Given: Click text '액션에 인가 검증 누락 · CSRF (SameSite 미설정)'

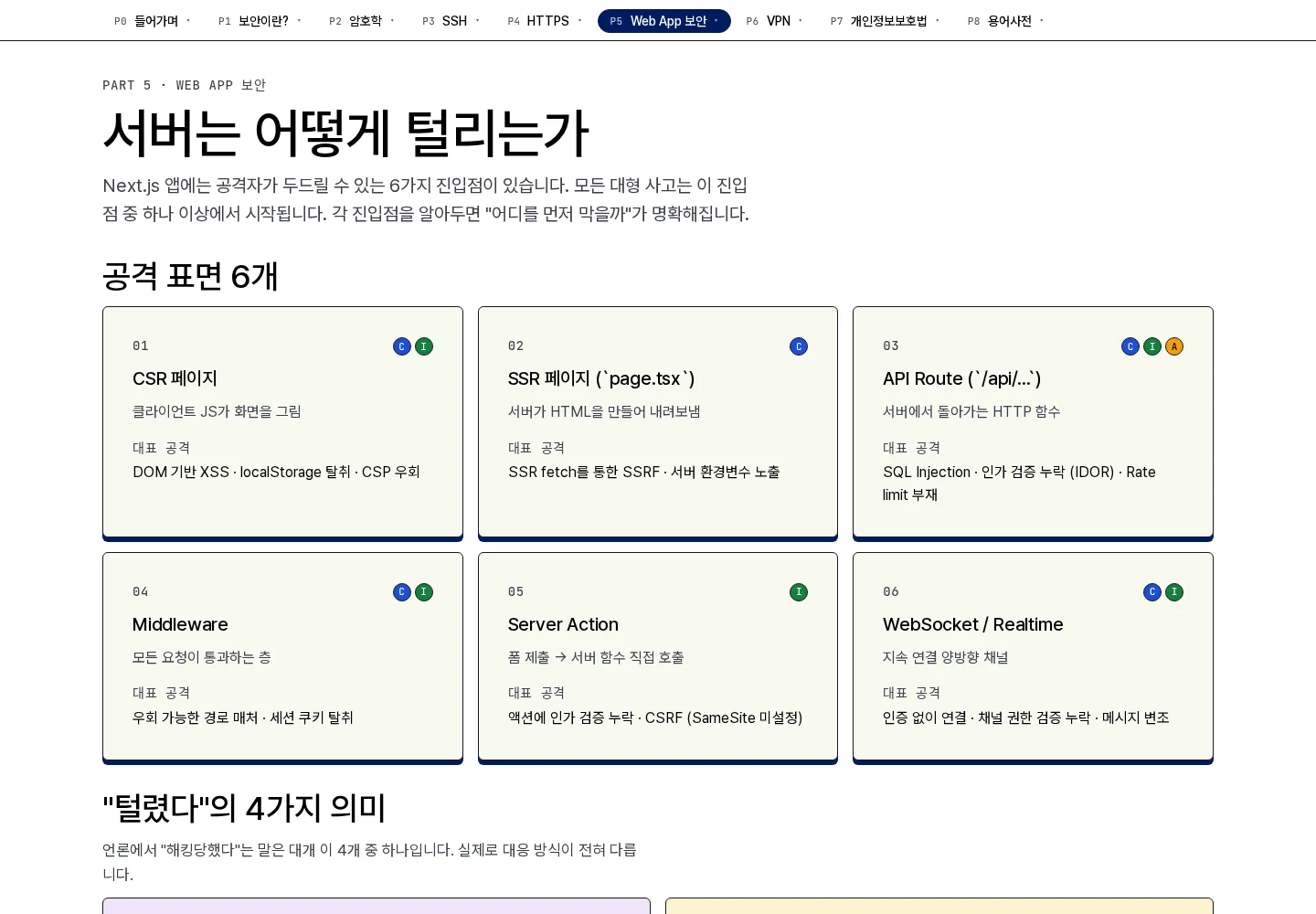Looking at the screenshot, I should (655, 717).
